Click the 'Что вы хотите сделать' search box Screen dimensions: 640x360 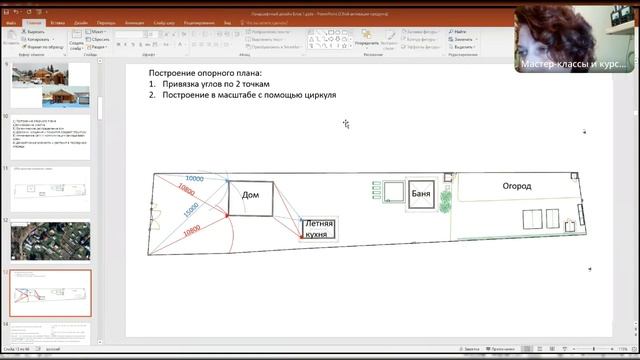pyautogui.click(x=264, y=23)
